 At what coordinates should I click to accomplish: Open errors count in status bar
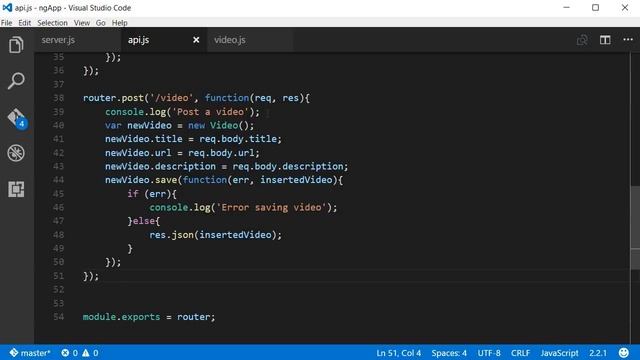(69, 353)
